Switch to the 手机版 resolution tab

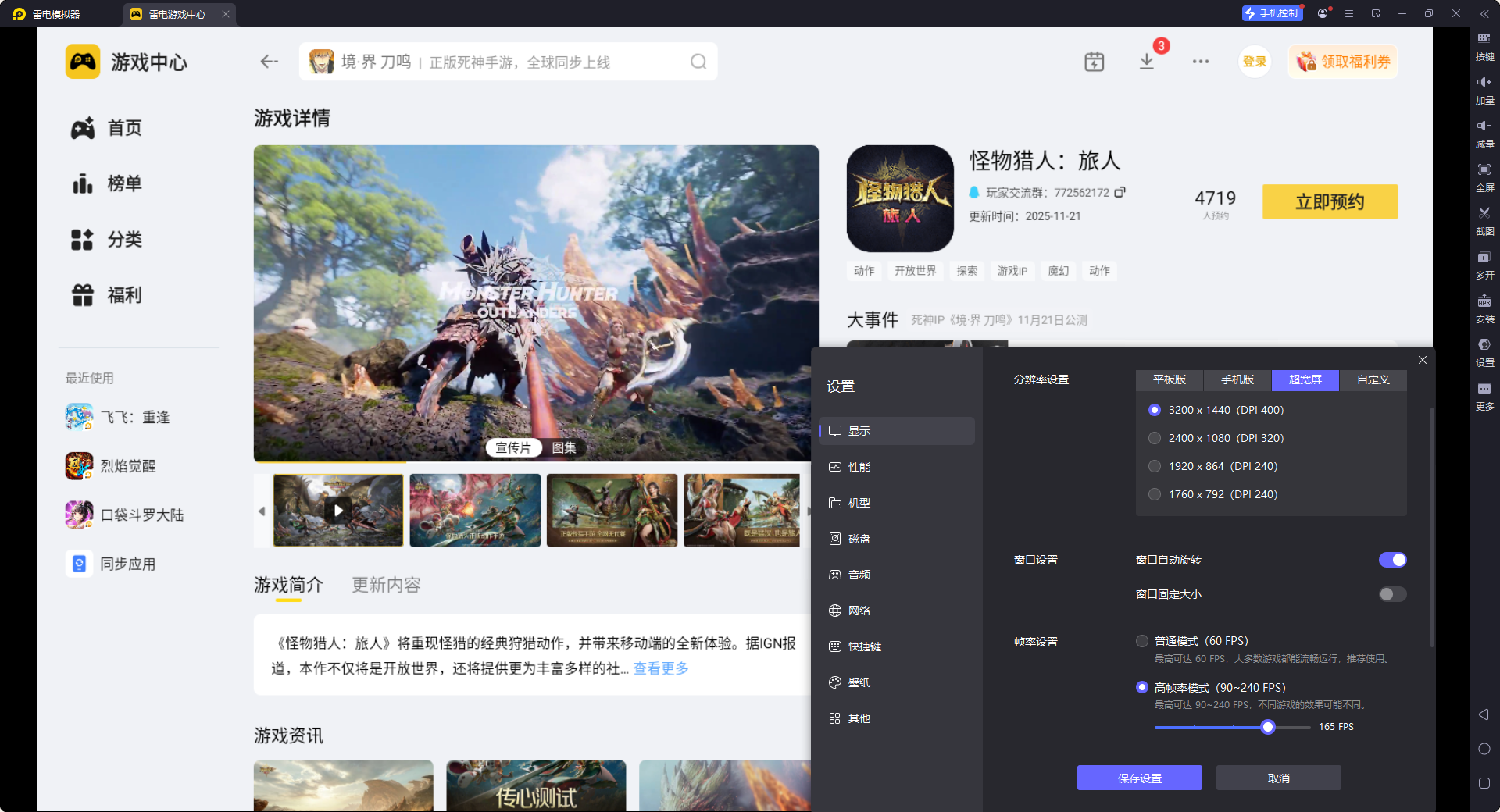(1237, 380)
